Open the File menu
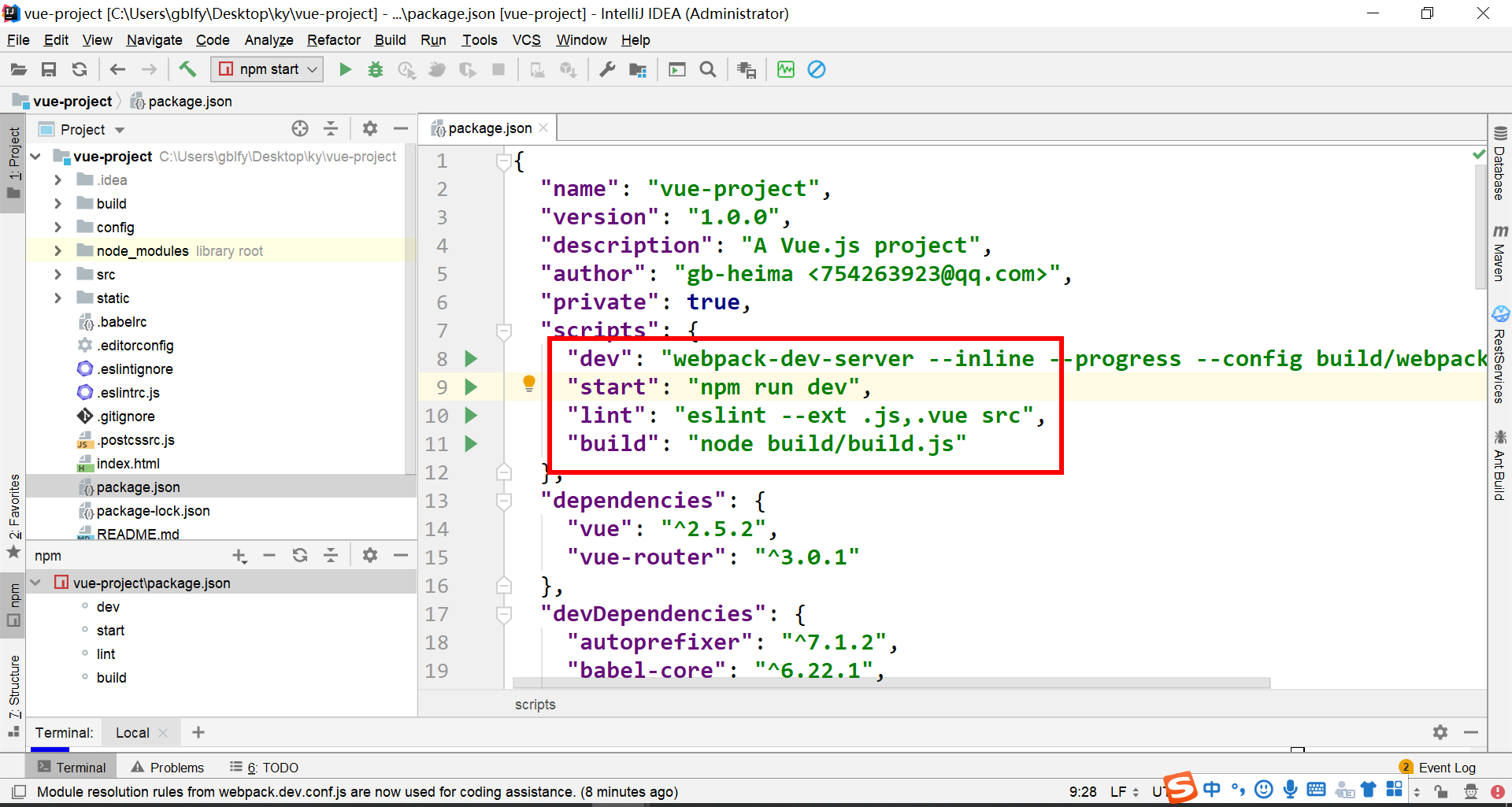The width and height of the screenshot is (1512, 807). [18, 40]
